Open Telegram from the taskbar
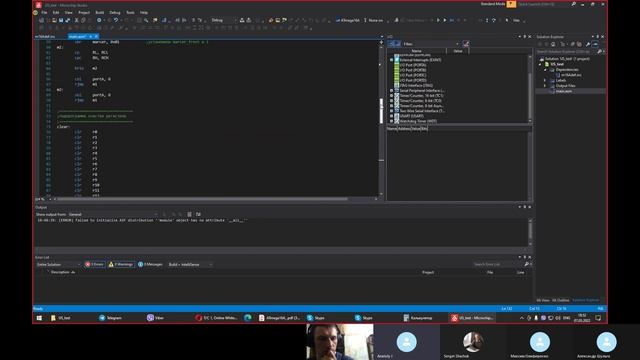Screen dimensions: 640x360 (x=110, y=318)
